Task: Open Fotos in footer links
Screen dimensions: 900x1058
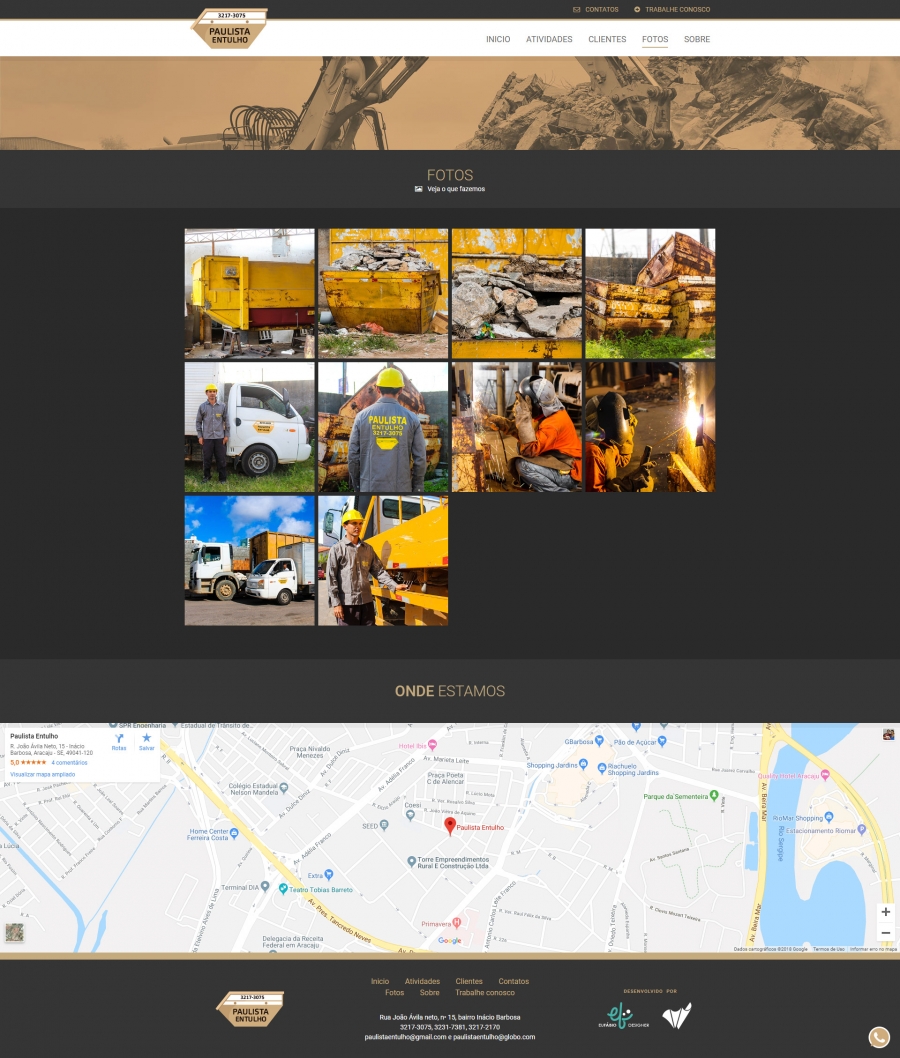Action: point(395,993)
